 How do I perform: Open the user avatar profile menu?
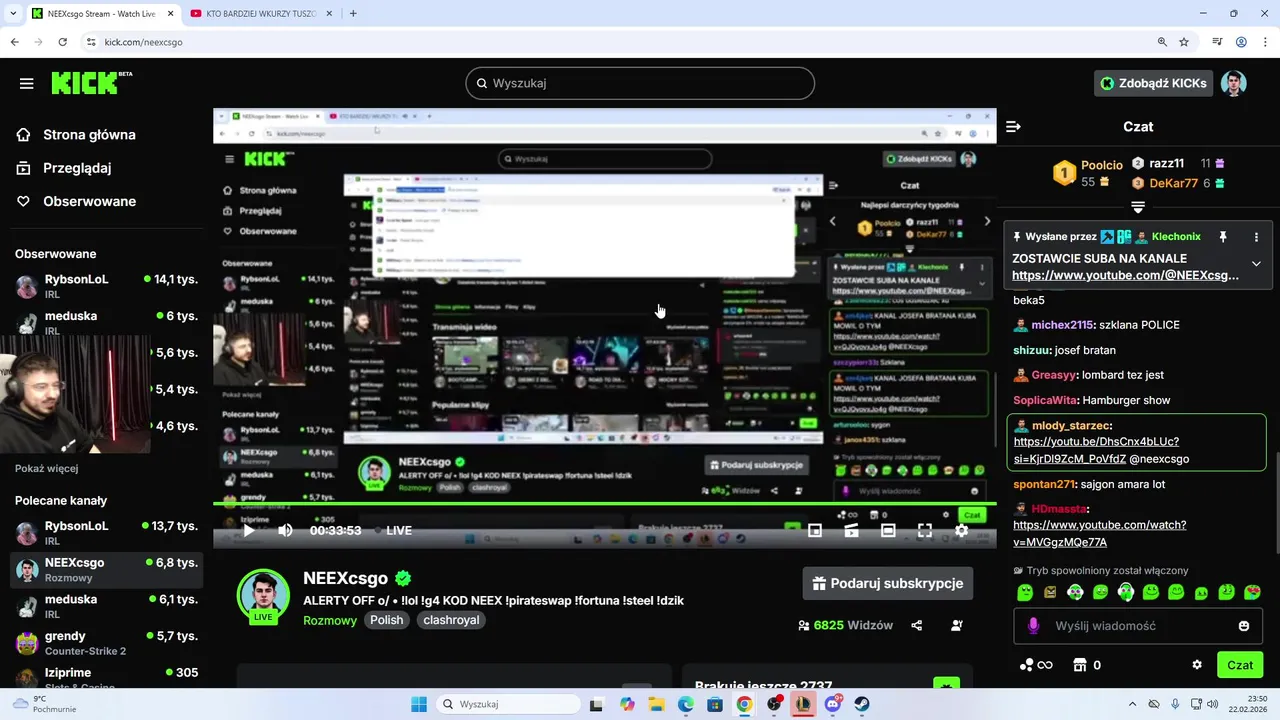pos(1234,84)
